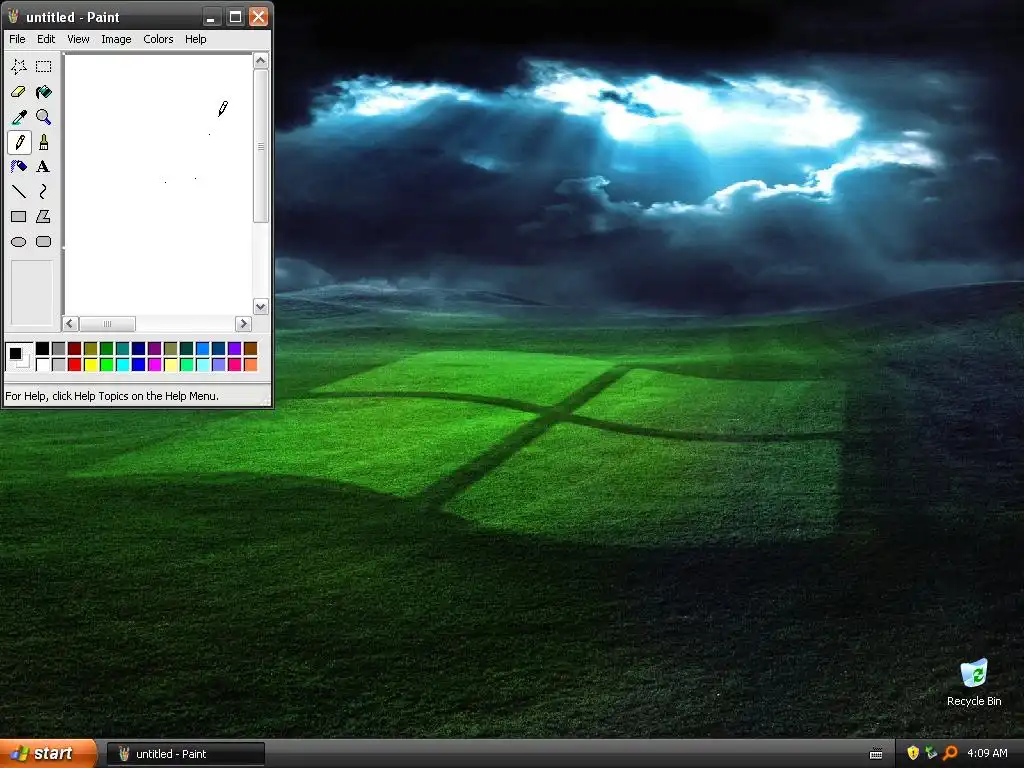Select the Curve tool
Viewport: 1024px width, 768px height.
tap(44, 191)
